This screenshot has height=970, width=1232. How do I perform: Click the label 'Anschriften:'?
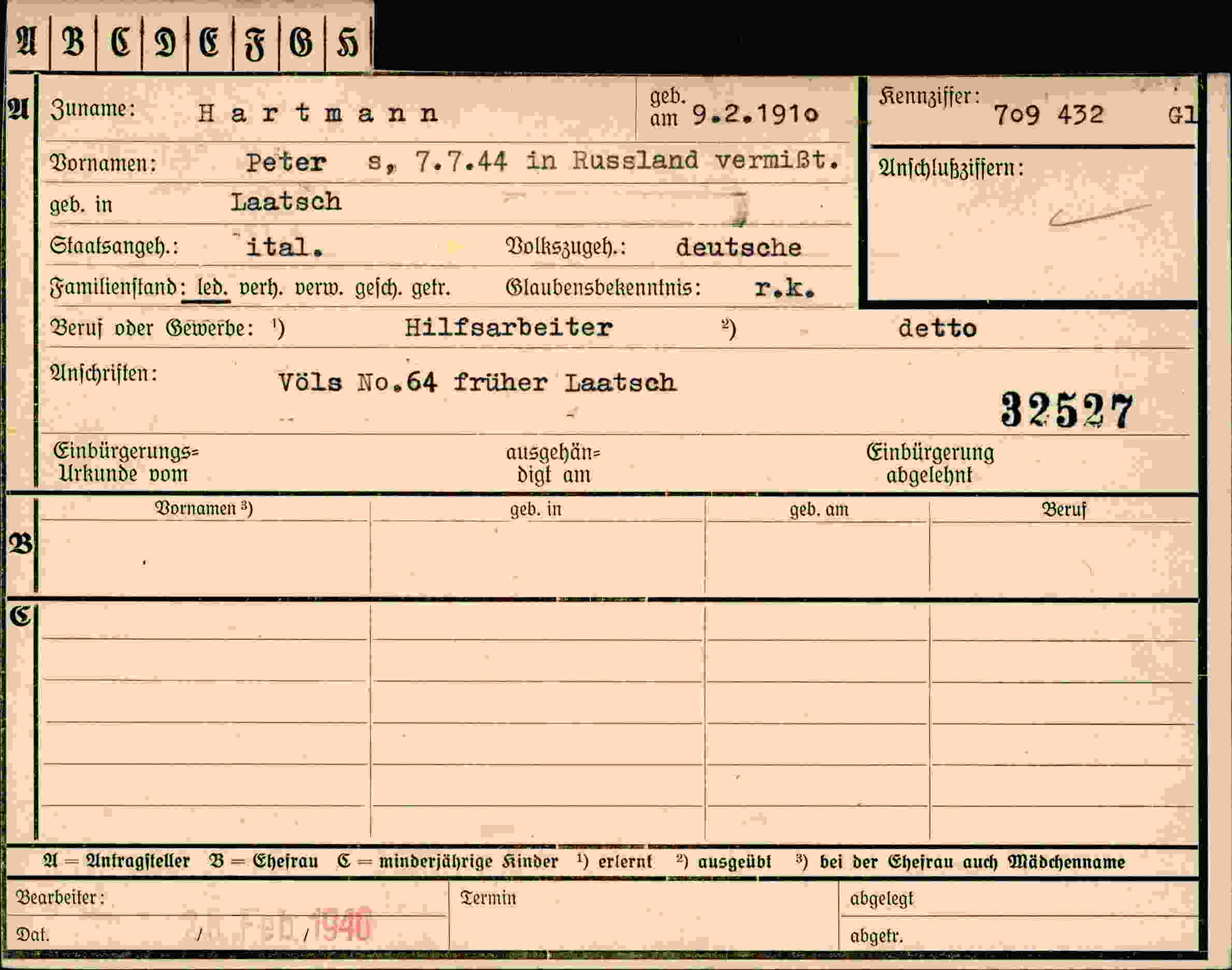(104, 374)
